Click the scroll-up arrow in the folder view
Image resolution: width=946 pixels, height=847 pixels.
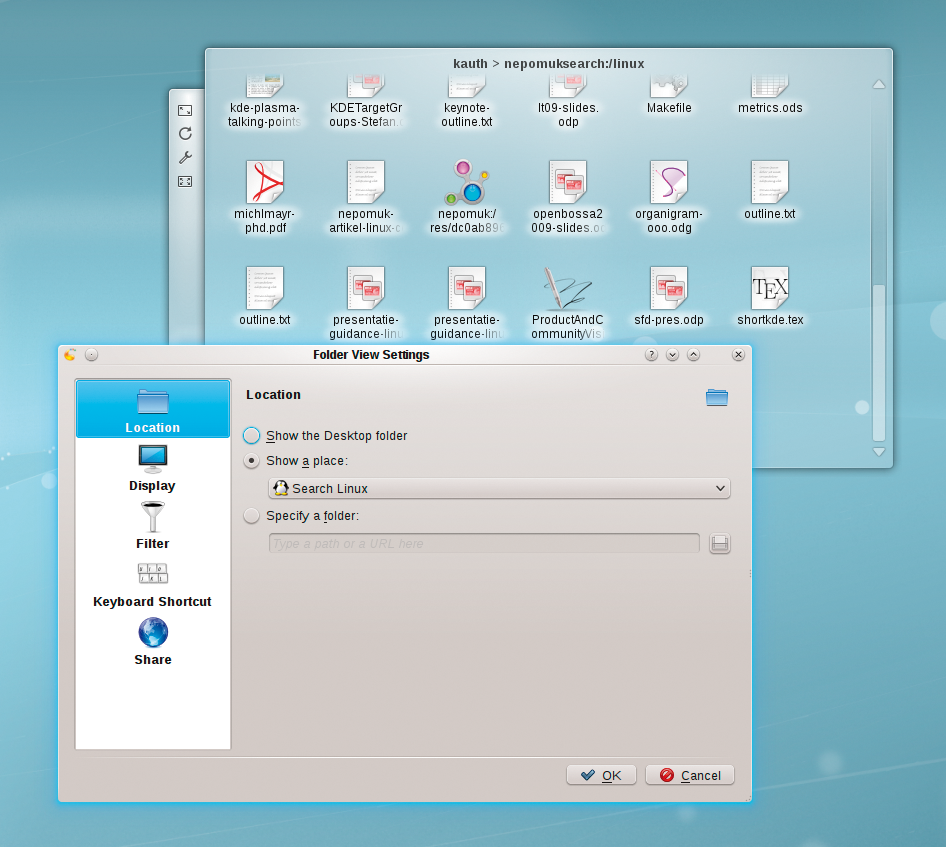[x=879, y=84]
